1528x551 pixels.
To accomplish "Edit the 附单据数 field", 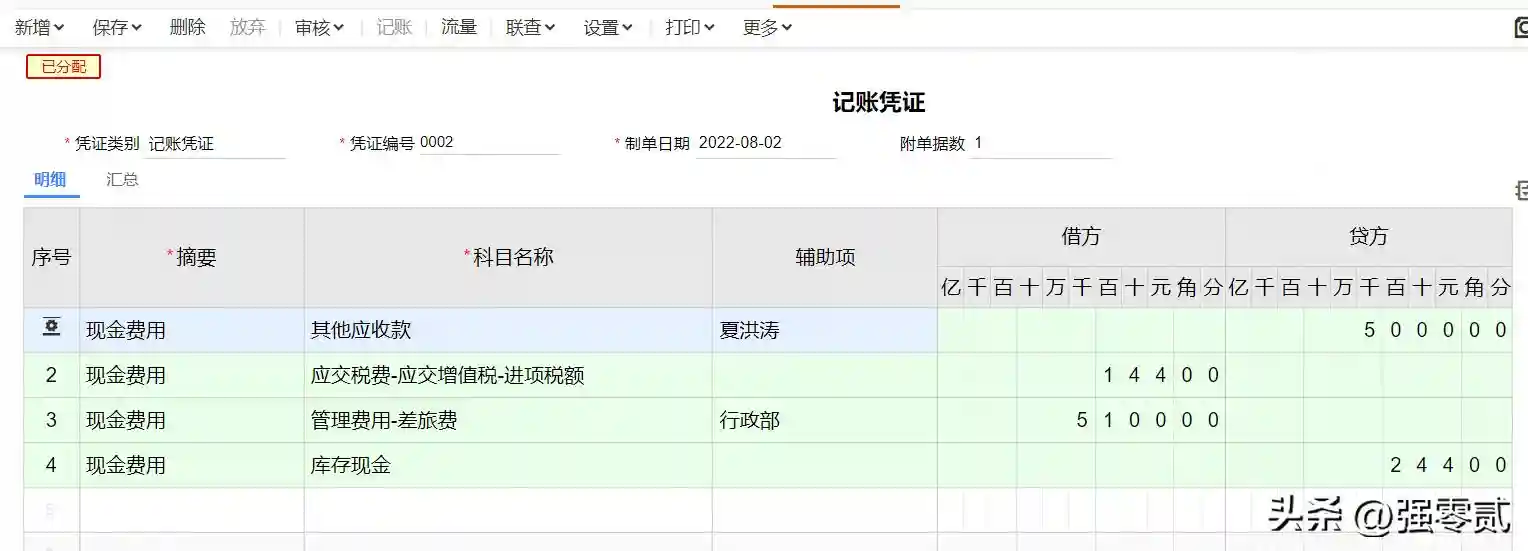I will (x=1040, y=143).
